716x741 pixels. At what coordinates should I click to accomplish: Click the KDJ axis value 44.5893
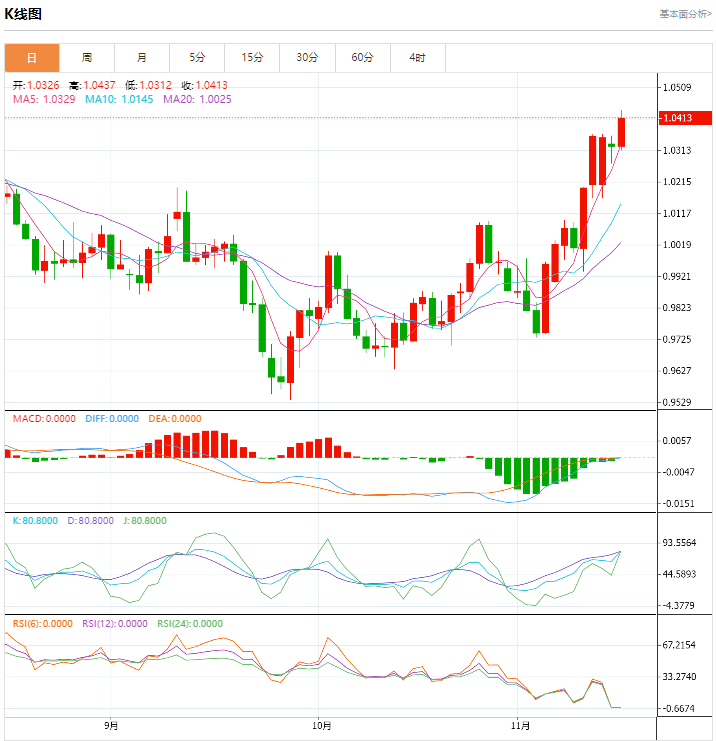(x=679, y=574)
